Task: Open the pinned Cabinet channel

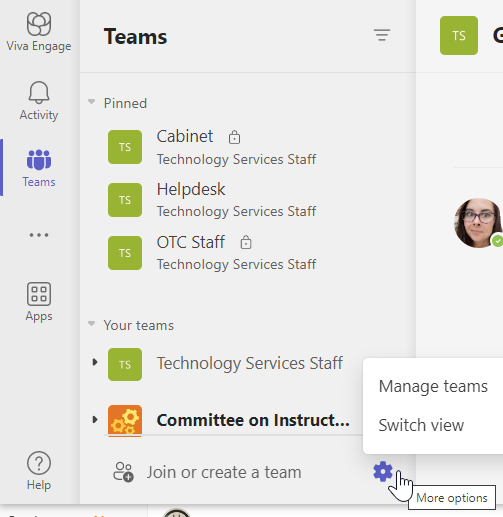Action: click(x=185, y=136)
